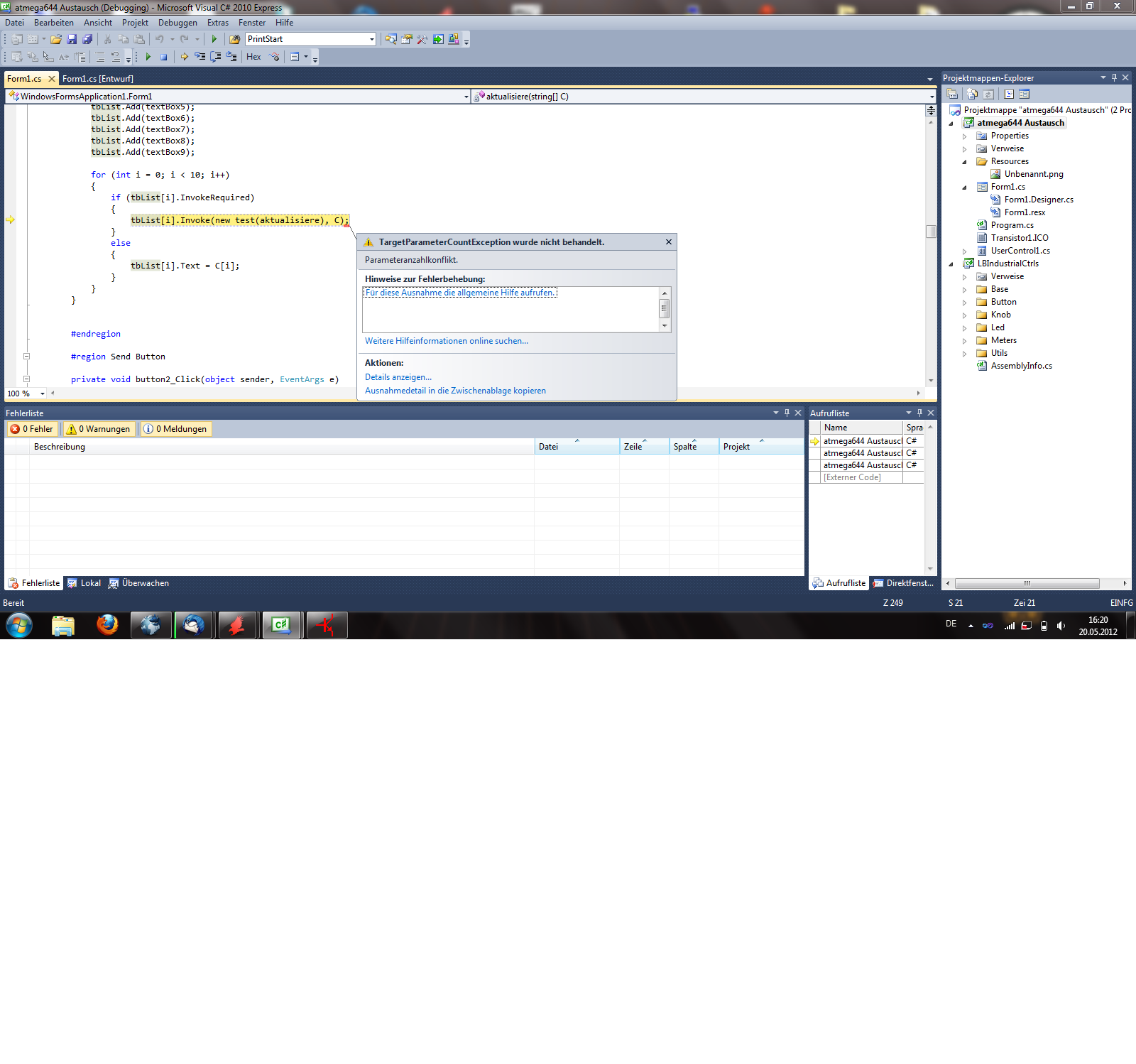Toggle auto-hide pin of Fehlerliste panel
Screen dimensions: 1136x1064
coord(787,413)
